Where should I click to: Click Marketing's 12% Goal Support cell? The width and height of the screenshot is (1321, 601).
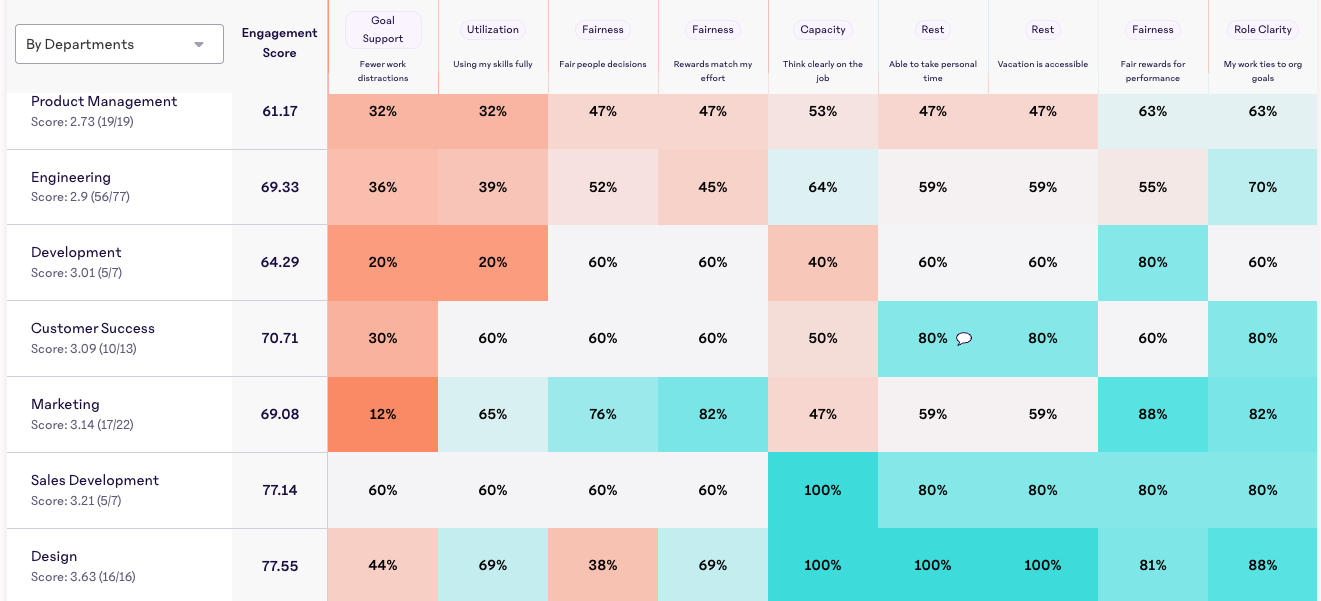[383, 414]
